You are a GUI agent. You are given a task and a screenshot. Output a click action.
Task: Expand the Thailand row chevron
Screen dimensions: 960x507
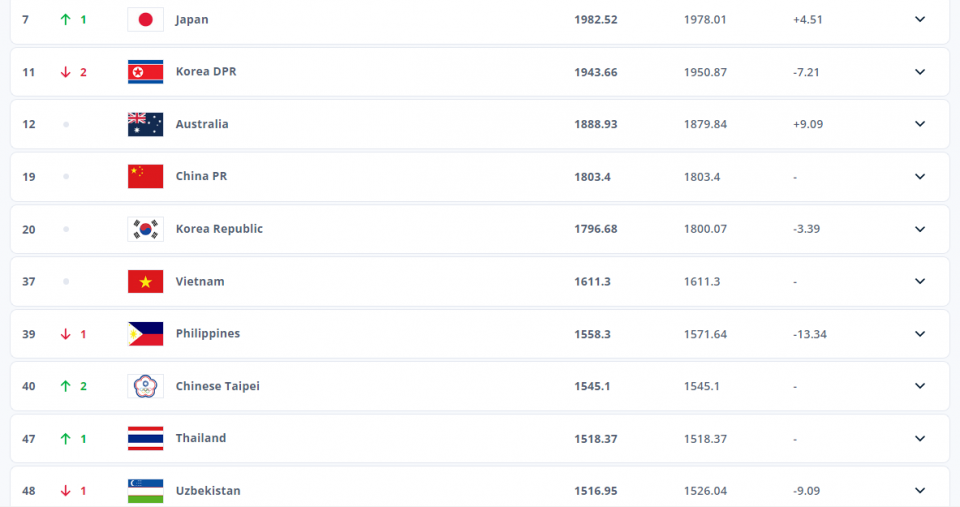coord(920,438)
